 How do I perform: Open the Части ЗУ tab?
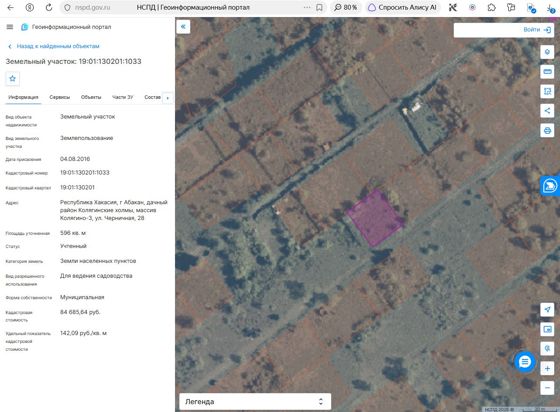point(122,97)
